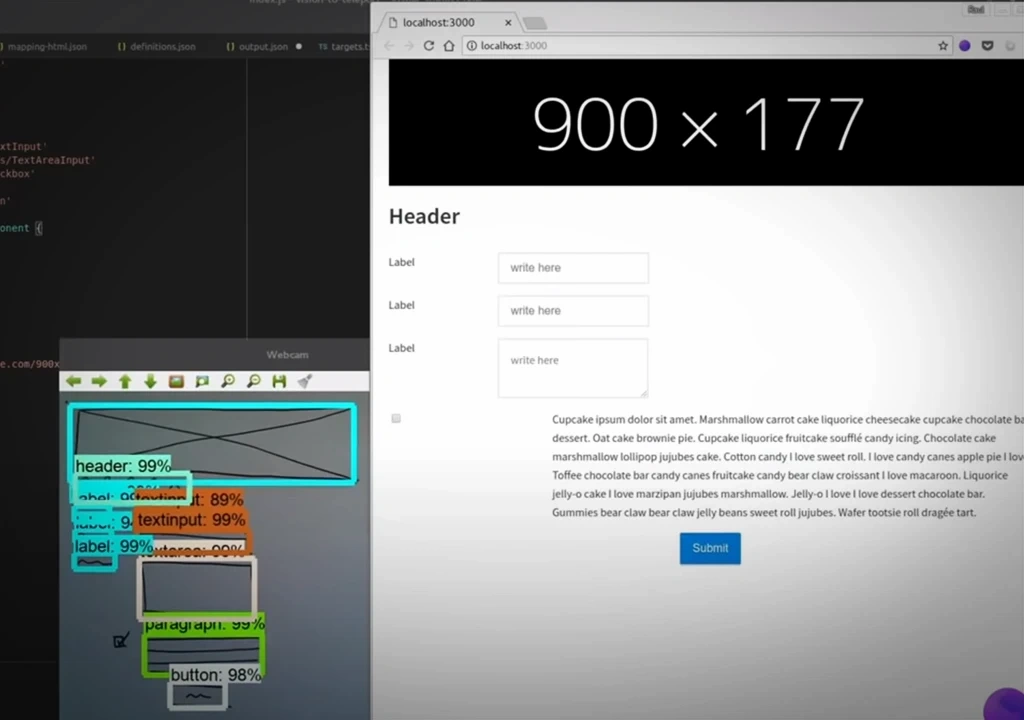Reload the localhost:3000 page

(429, 46)
